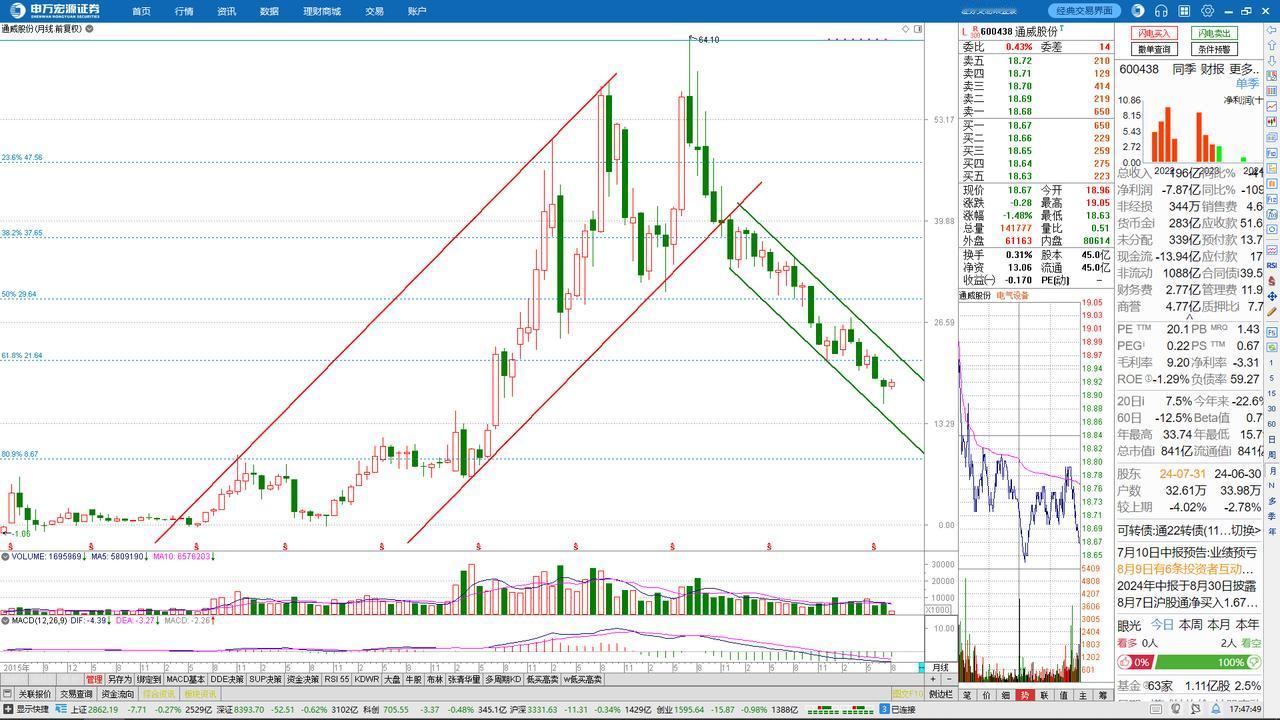Select the 张清华量 indicator tab
This screenshot has height=720, width=1280.
point(464,680)
